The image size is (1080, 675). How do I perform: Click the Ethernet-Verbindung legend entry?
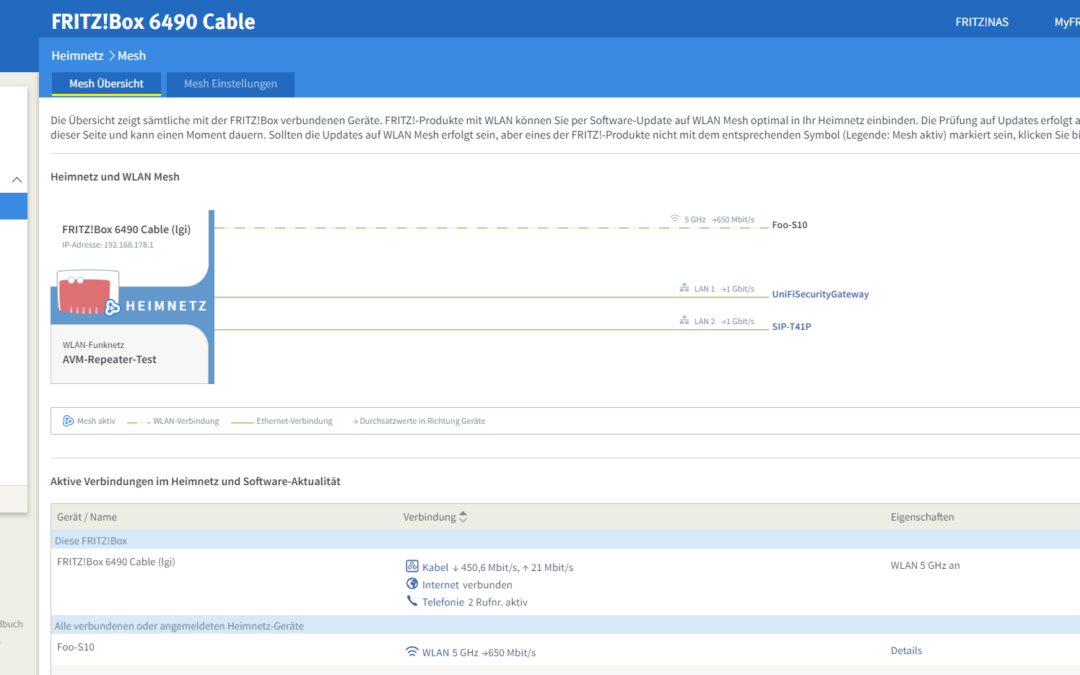pyautogui.click(x=282, y=421)
